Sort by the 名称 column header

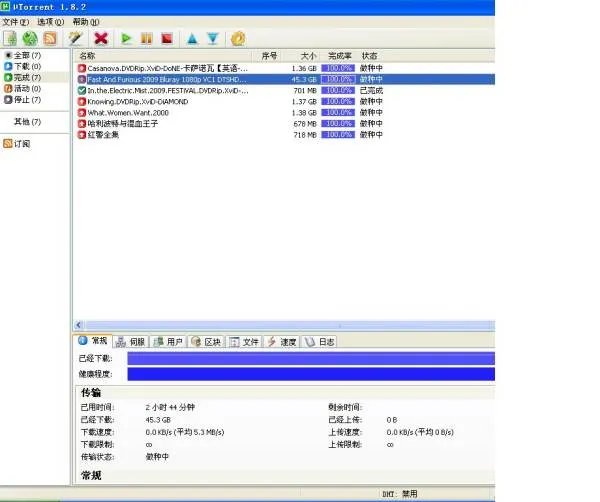pos(87,56)
